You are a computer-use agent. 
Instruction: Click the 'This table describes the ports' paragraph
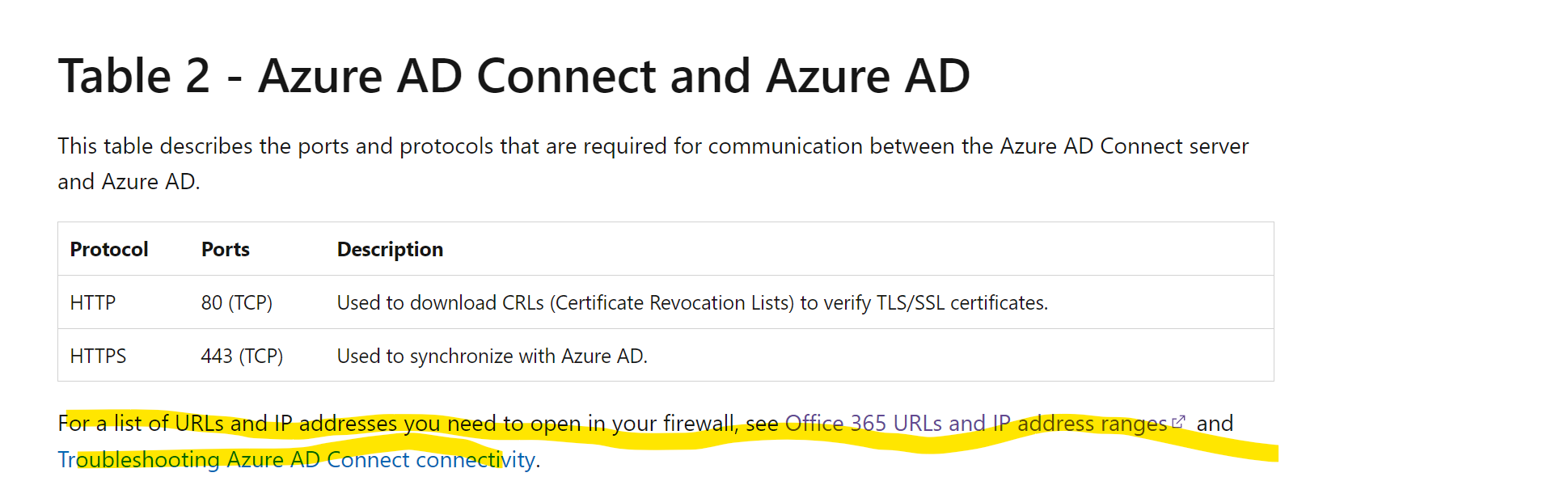(x=653, y=163)
